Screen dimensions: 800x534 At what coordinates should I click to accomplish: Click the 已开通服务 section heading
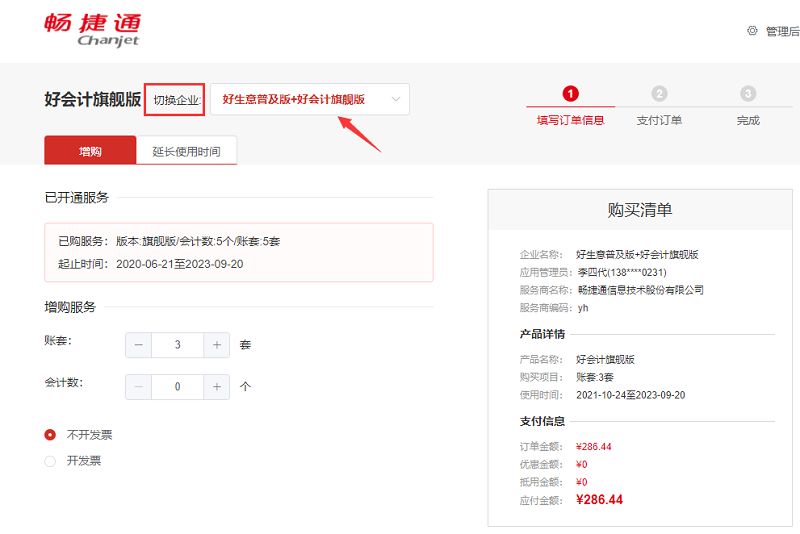click(77, 197)
